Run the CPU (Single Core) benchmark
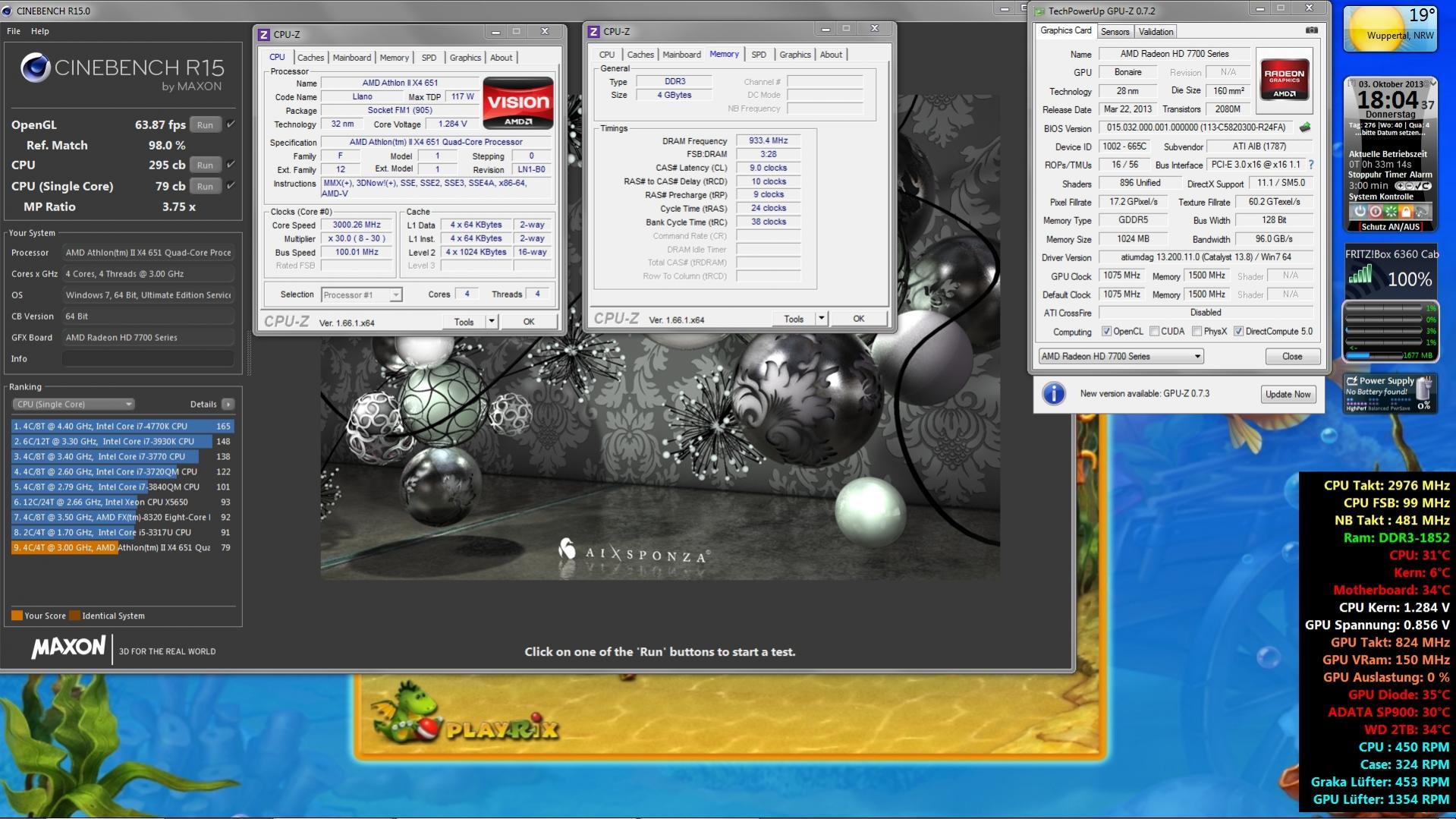This screenshot has width=1456, height=819. [205, 186]
